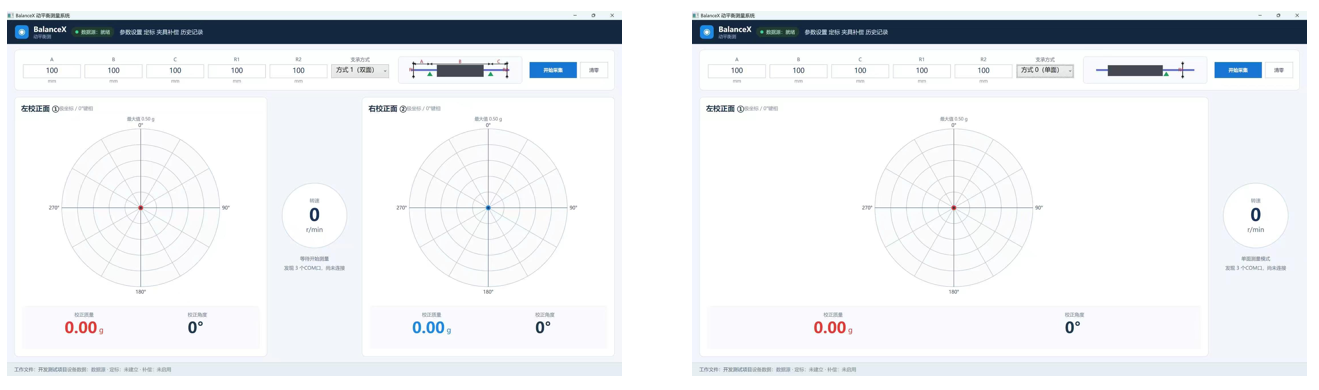This screenshot has width=1319, height=390.
Task: Focus the A value field, 方式 1 window
Action: click(51, 71)
